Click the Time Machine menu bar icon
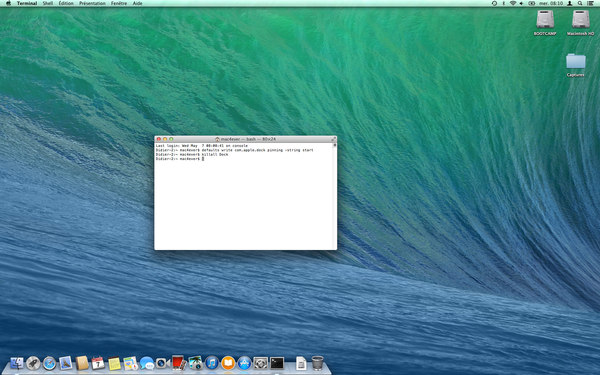 click(x=494, y=3)
